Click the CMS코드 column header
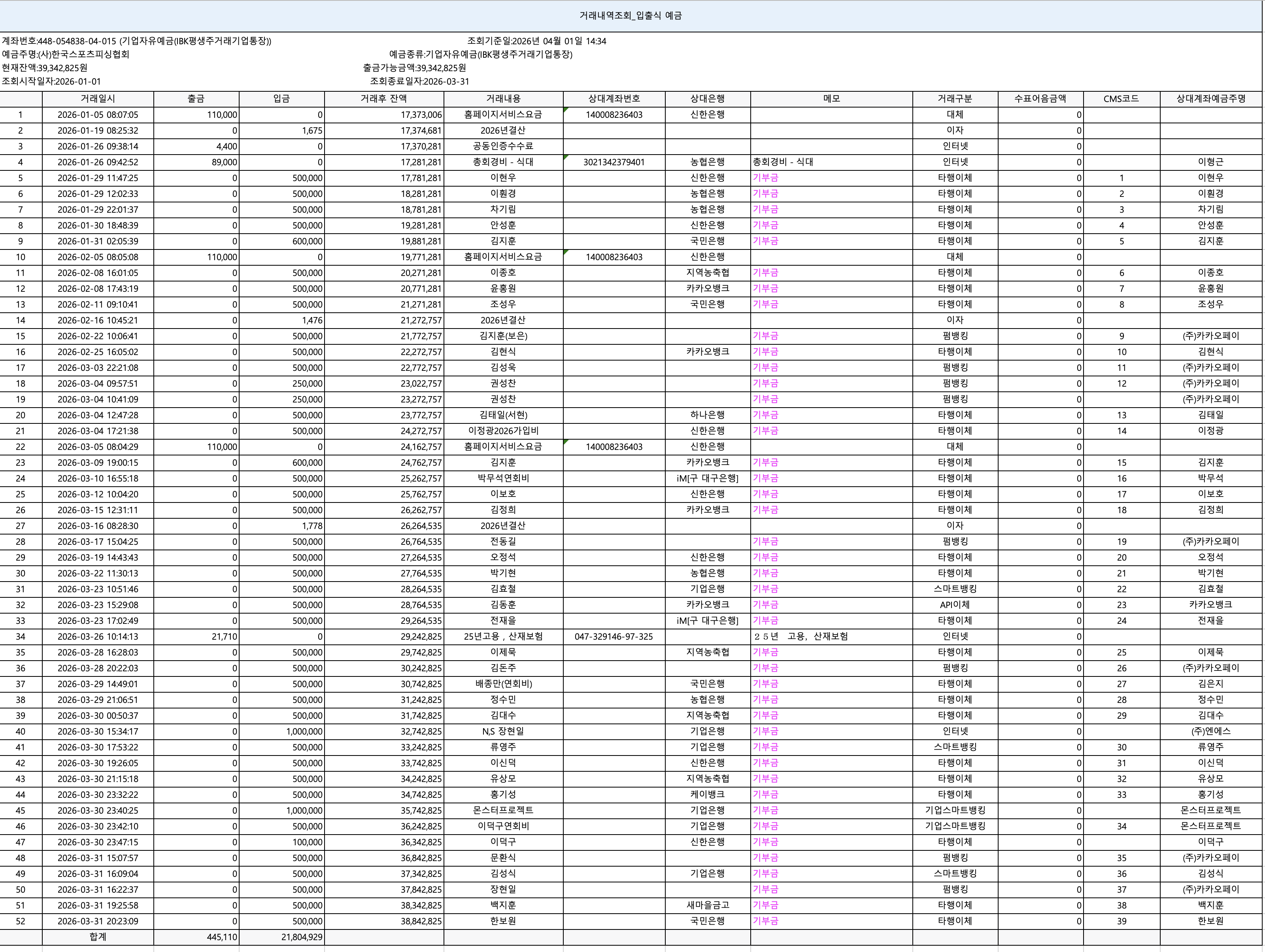1265x952 pixels. pos(1121,98)
